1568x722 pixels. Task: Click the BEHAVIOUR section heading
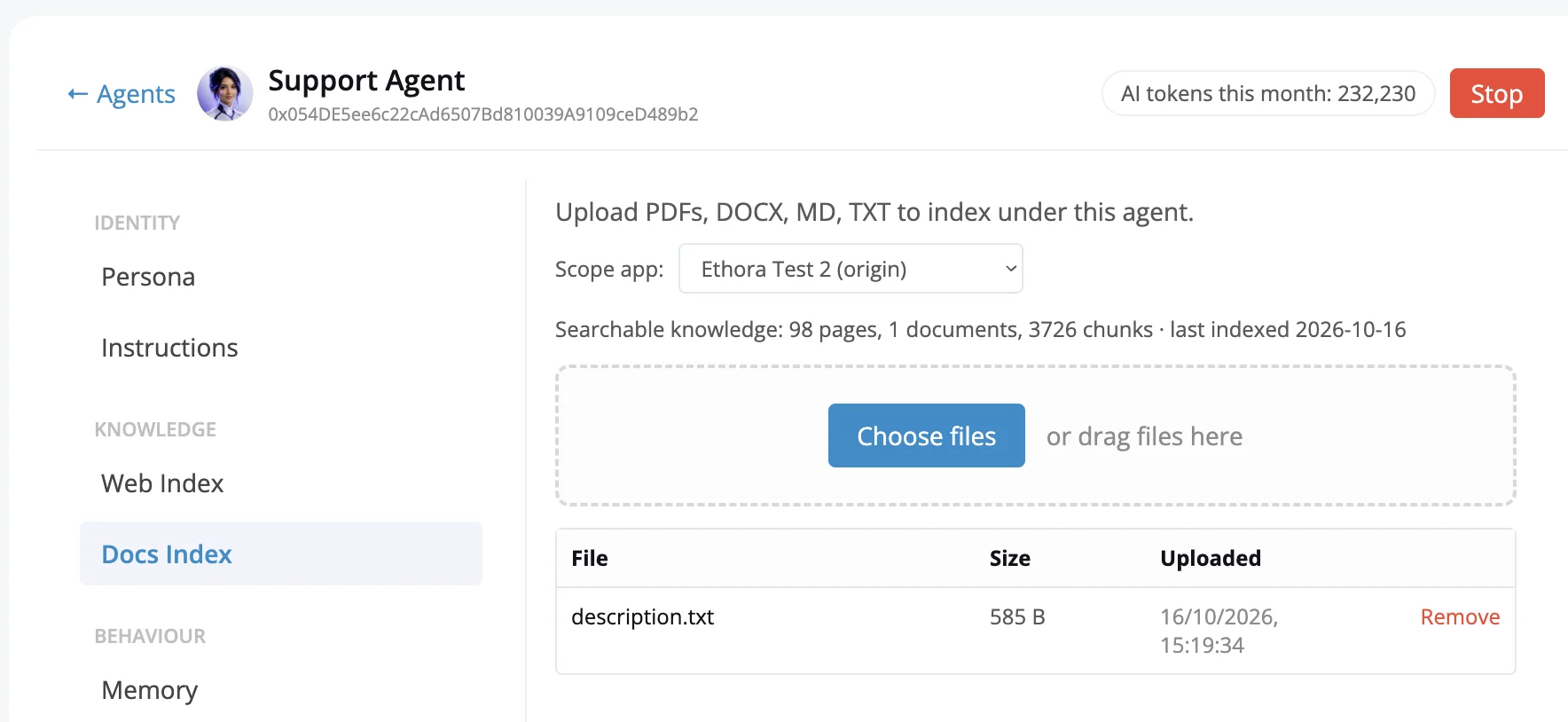[150, 637]
